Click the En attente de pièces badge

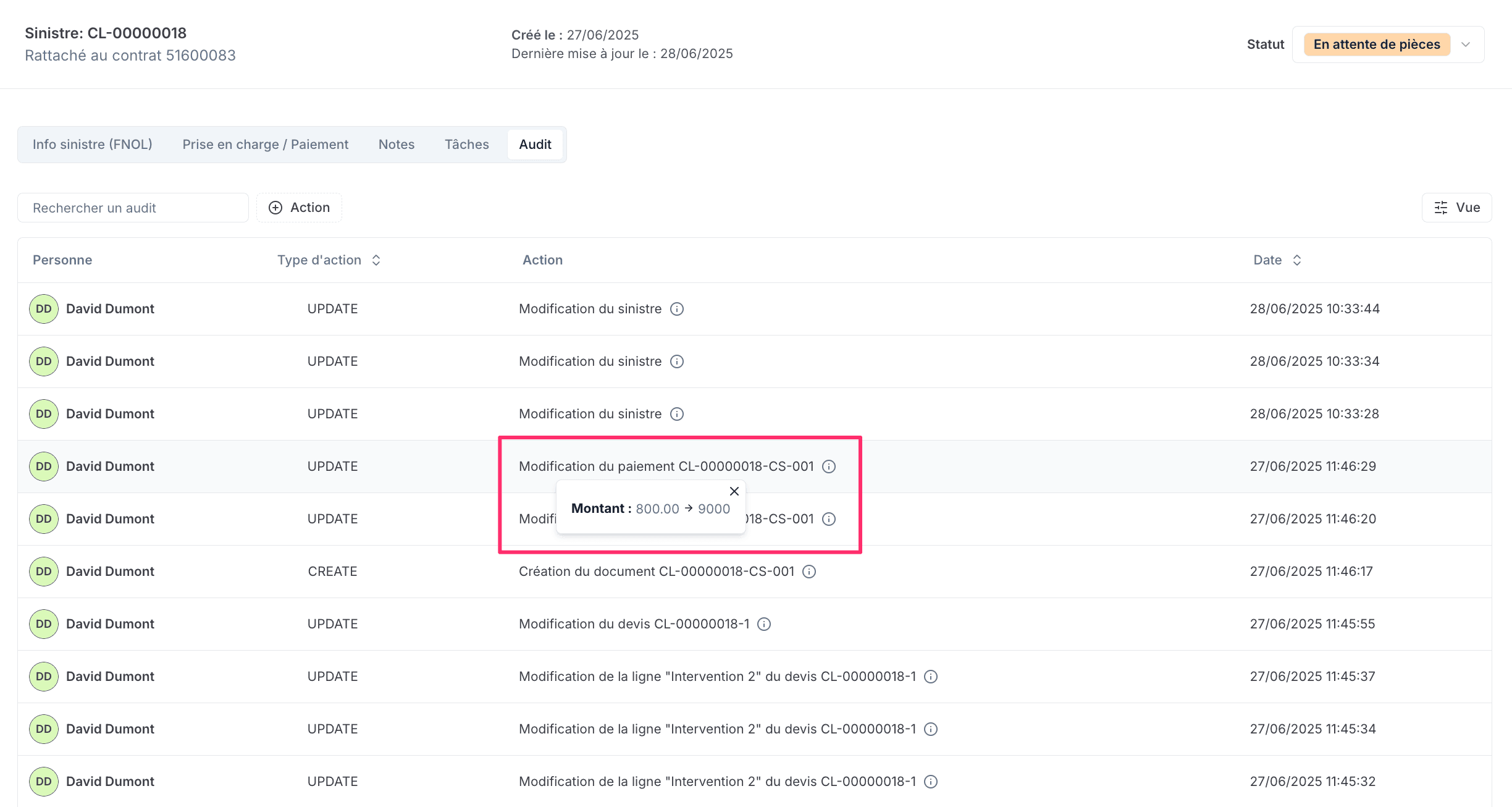pos(1377,44)
